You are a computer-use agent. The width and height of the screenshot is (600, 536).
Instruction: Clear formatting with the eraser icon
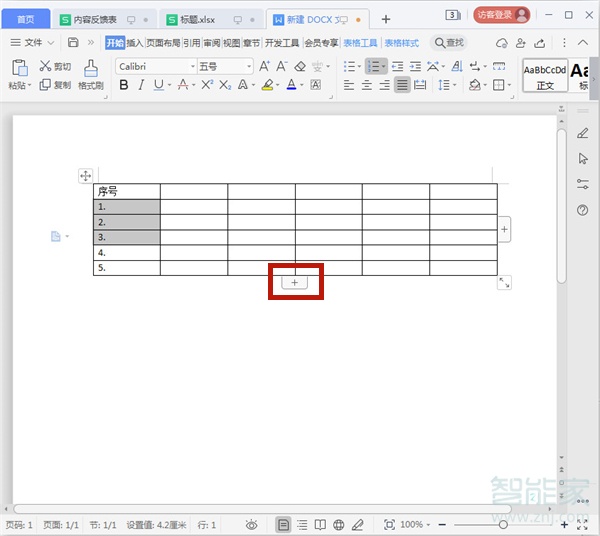click(x=300, y=67)
